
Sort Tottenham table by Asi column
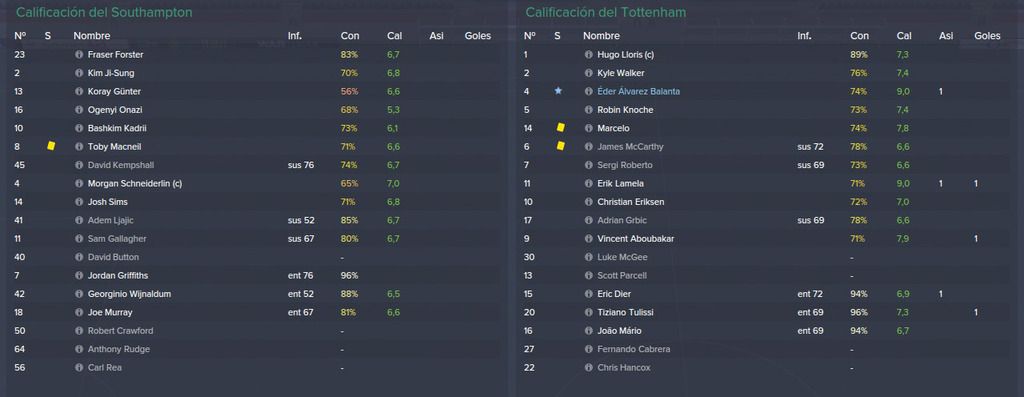click(x=946, y=36)
